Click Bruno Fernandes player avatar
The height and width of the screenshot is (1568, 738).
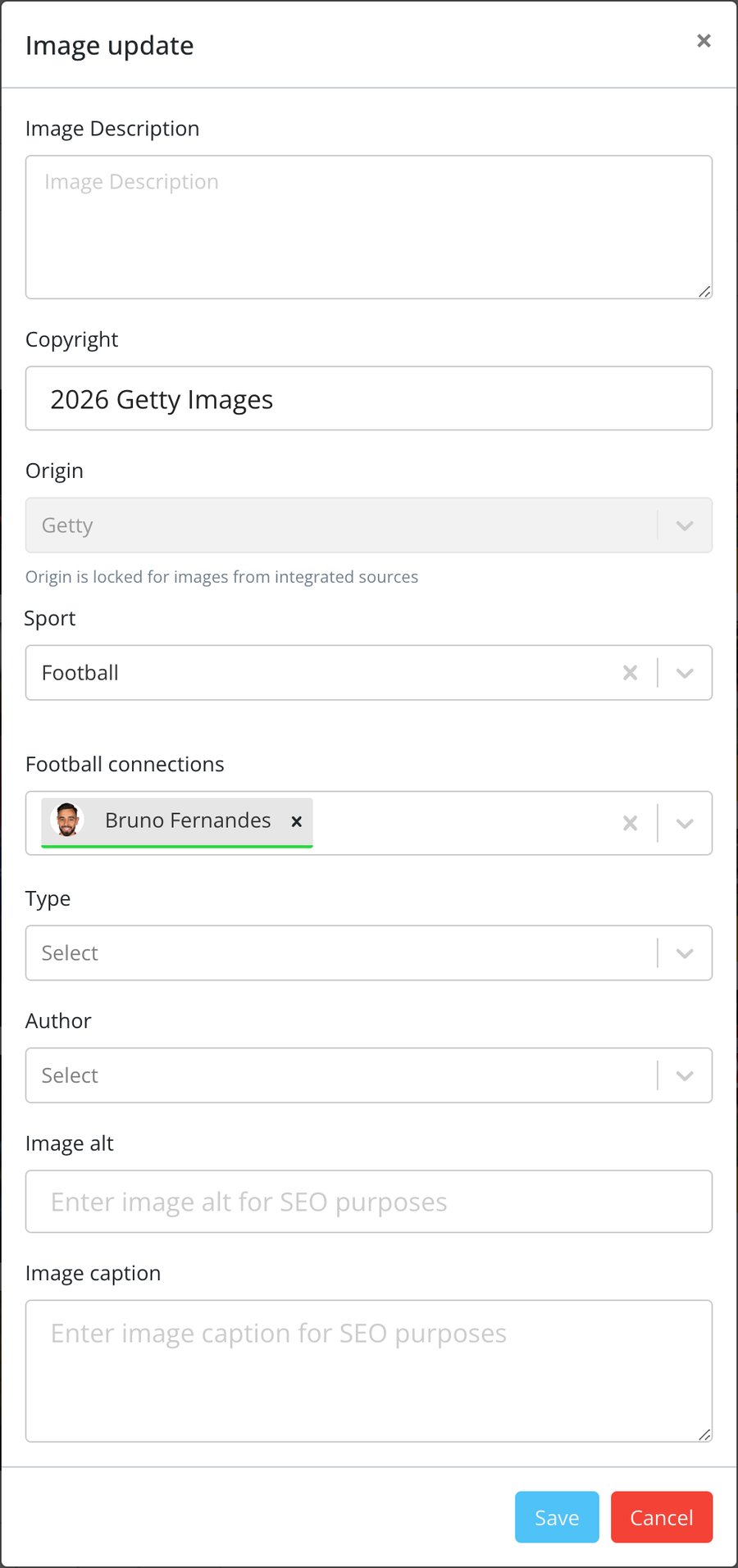67,820
